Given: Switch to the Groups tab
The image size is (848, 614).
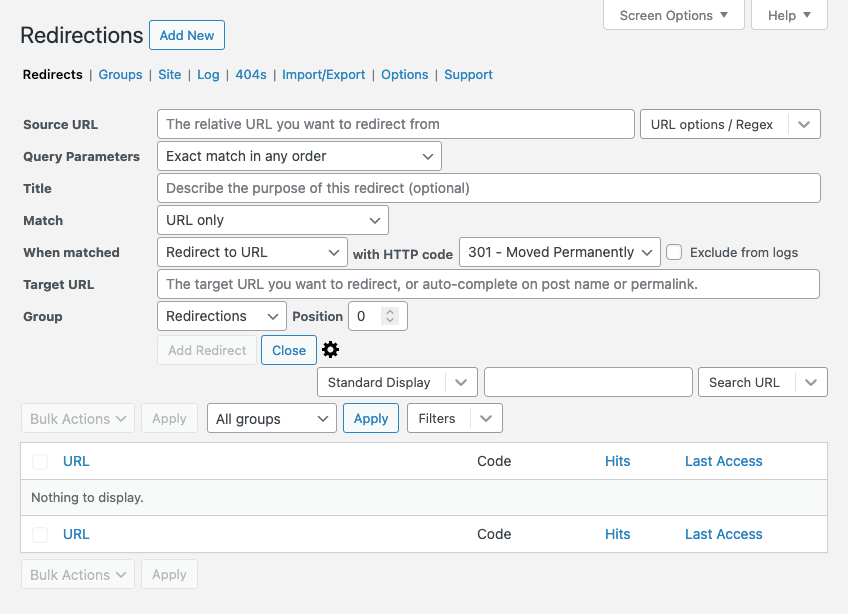Looking at the screenshot, I should tap(120, 74).
